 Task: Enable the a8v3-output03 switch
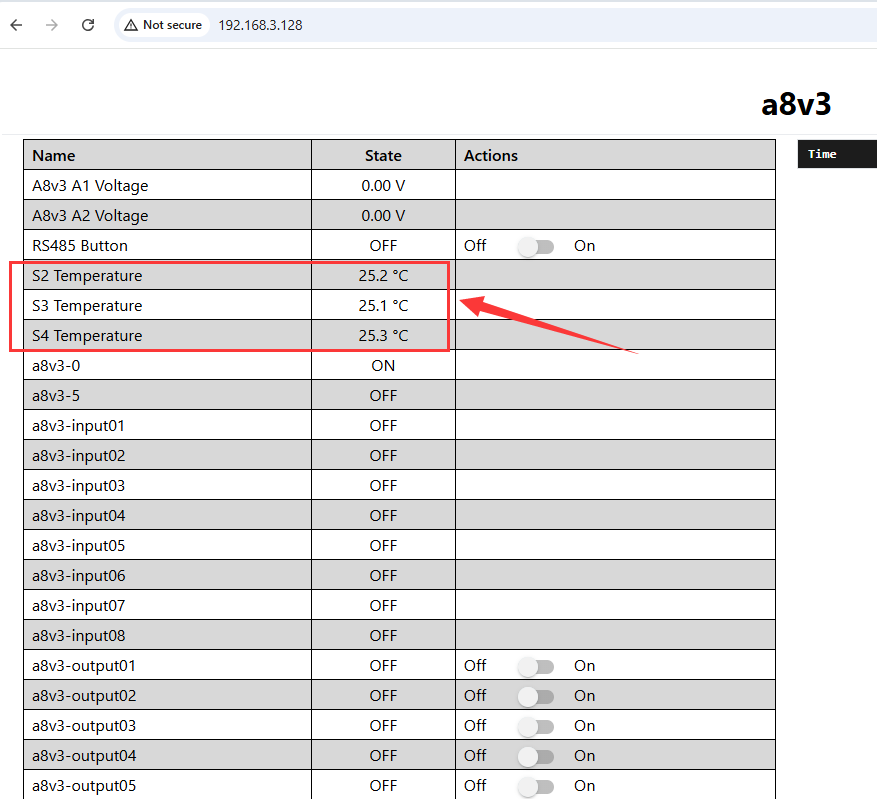click(535, 726)
